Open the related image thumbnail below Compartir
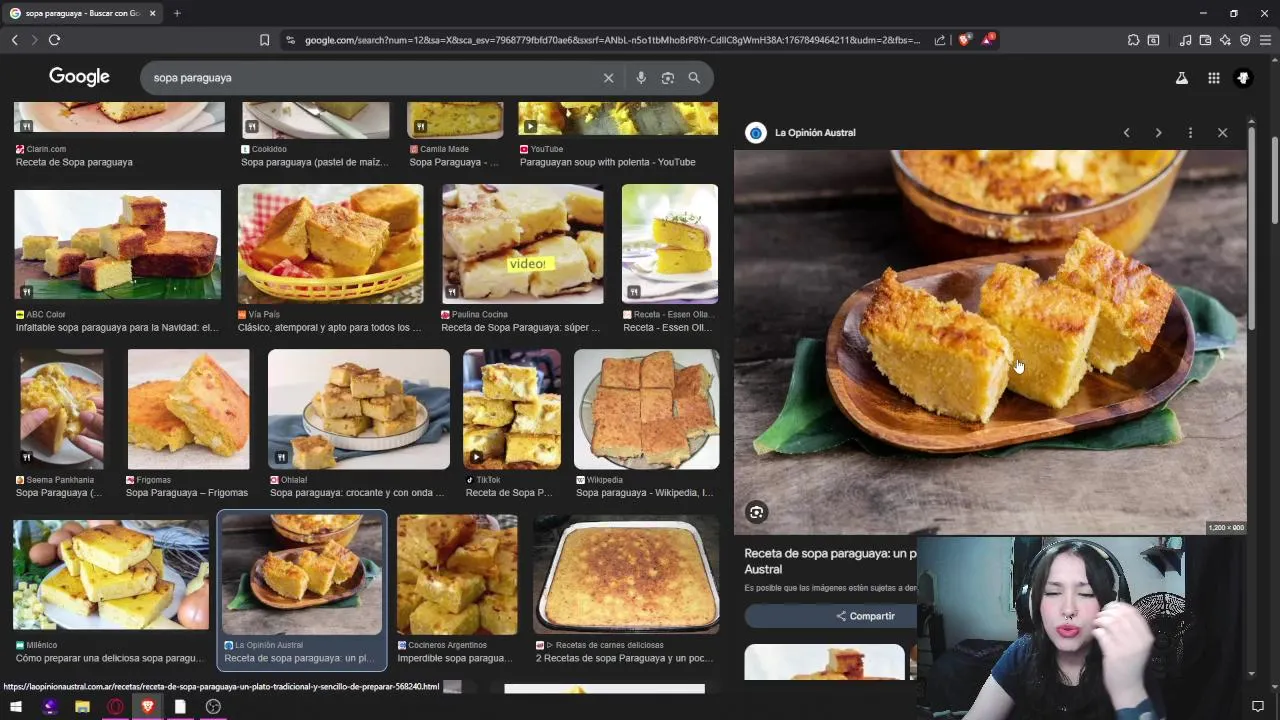 [x=824, y=662]
